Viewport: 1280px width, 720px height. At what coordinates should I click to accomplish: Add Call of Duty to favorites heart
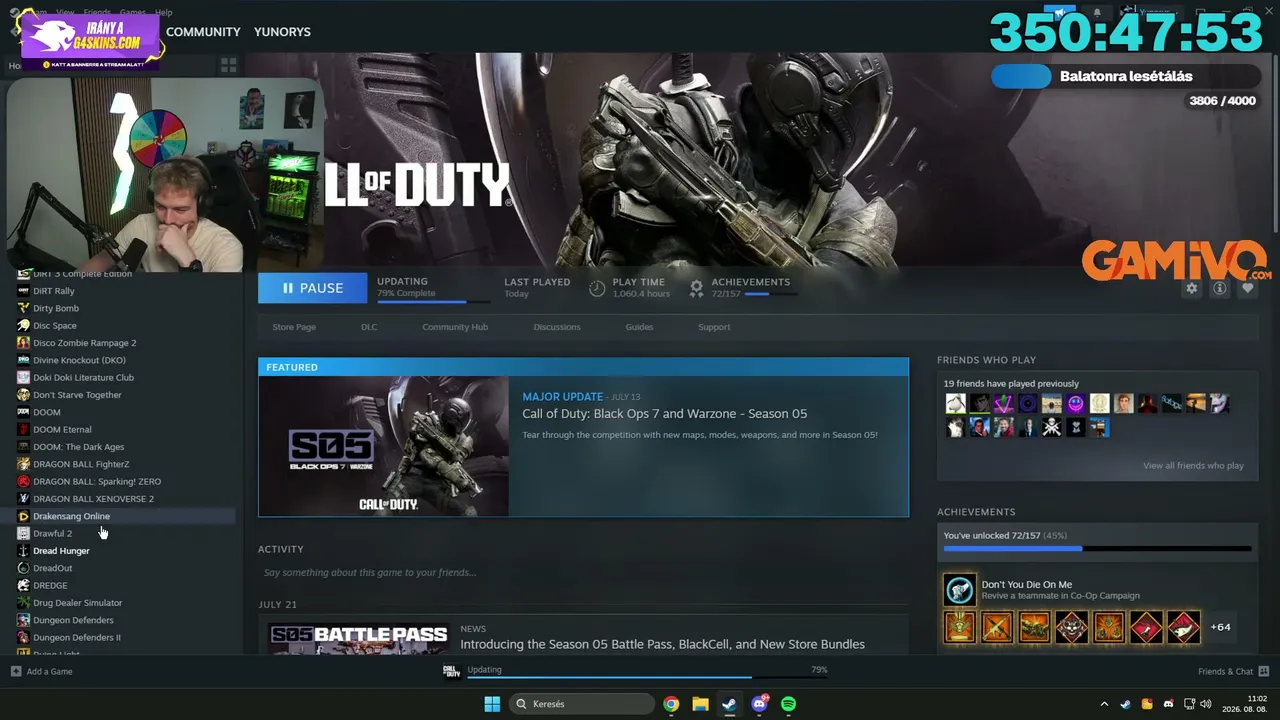point(1247,288)
